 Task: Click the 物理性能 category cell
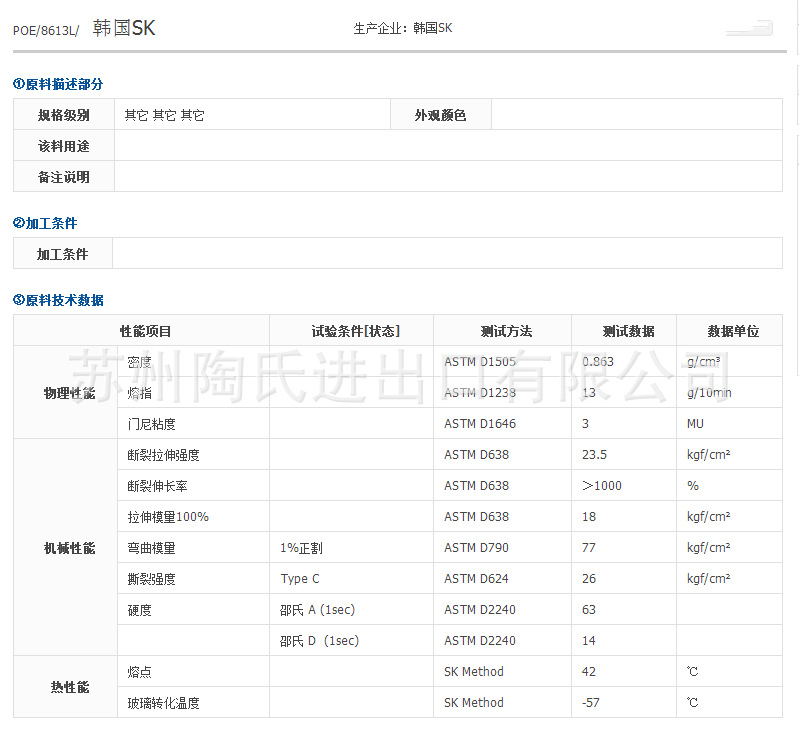[x=66, y=392]
